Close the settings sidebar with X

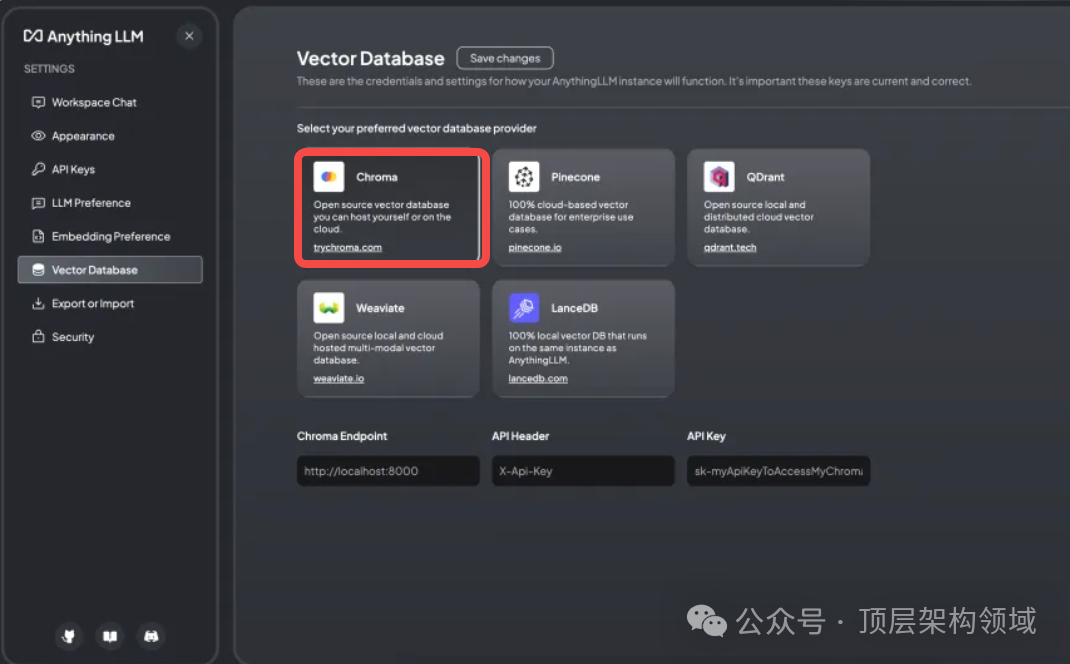pyautogui.click(x=189, y=35)
